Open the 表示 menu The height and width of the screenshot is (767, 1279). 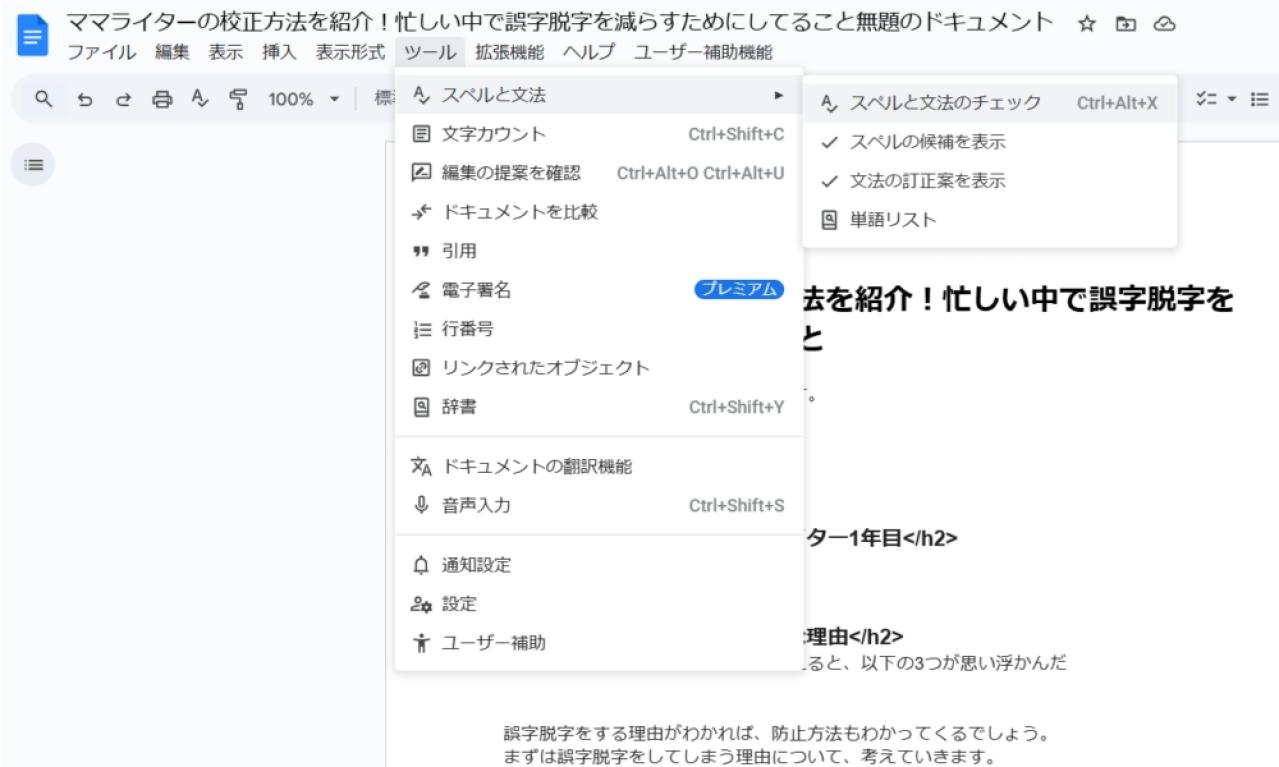point(226,52)
